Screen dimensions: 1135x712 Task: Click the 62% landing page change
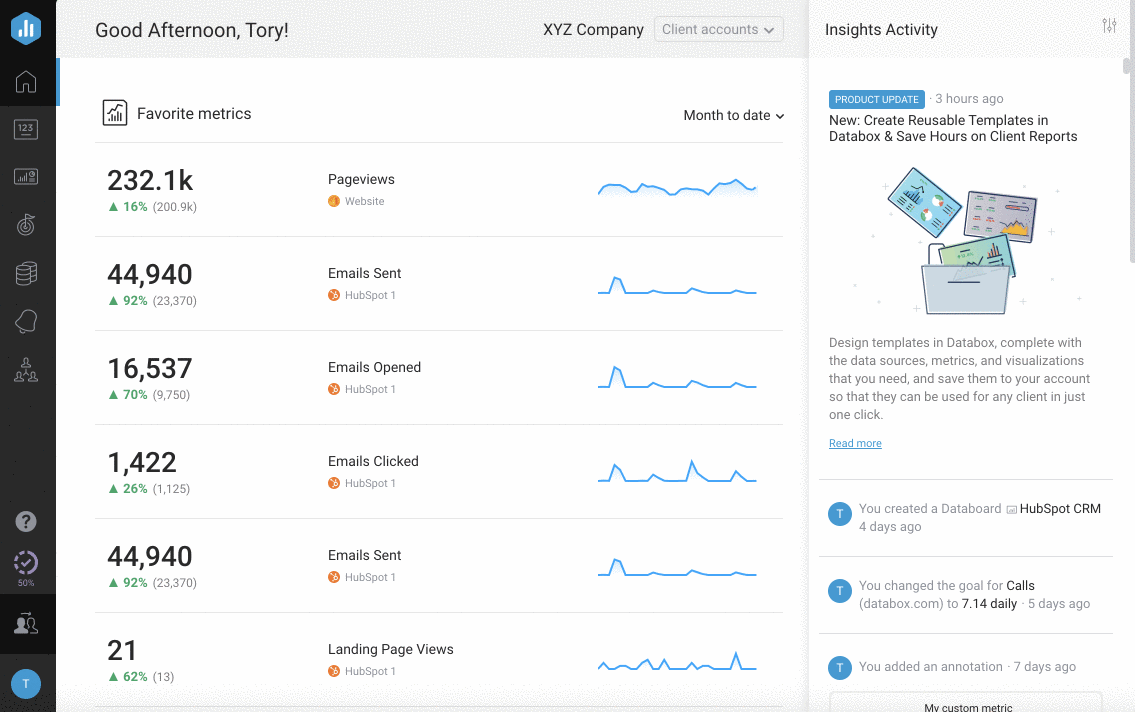[x=128, y=677]
